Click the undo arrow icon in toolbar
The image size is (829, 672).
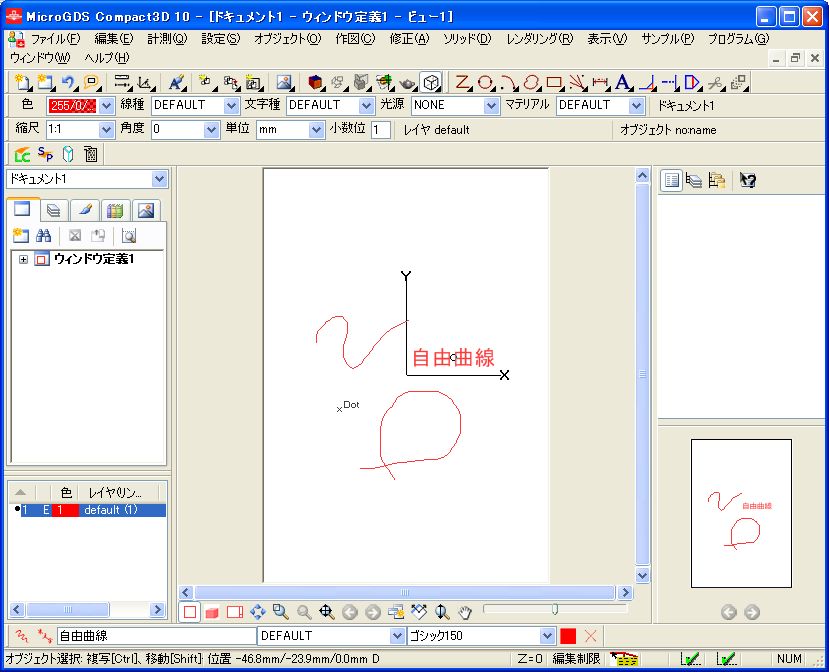[x=68, y=82]
